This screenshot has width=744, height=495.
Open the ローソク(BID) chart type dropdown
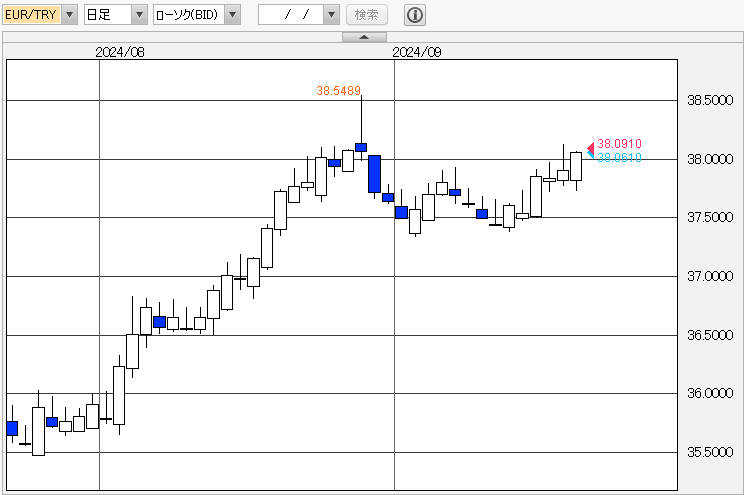tap(232, 15)
